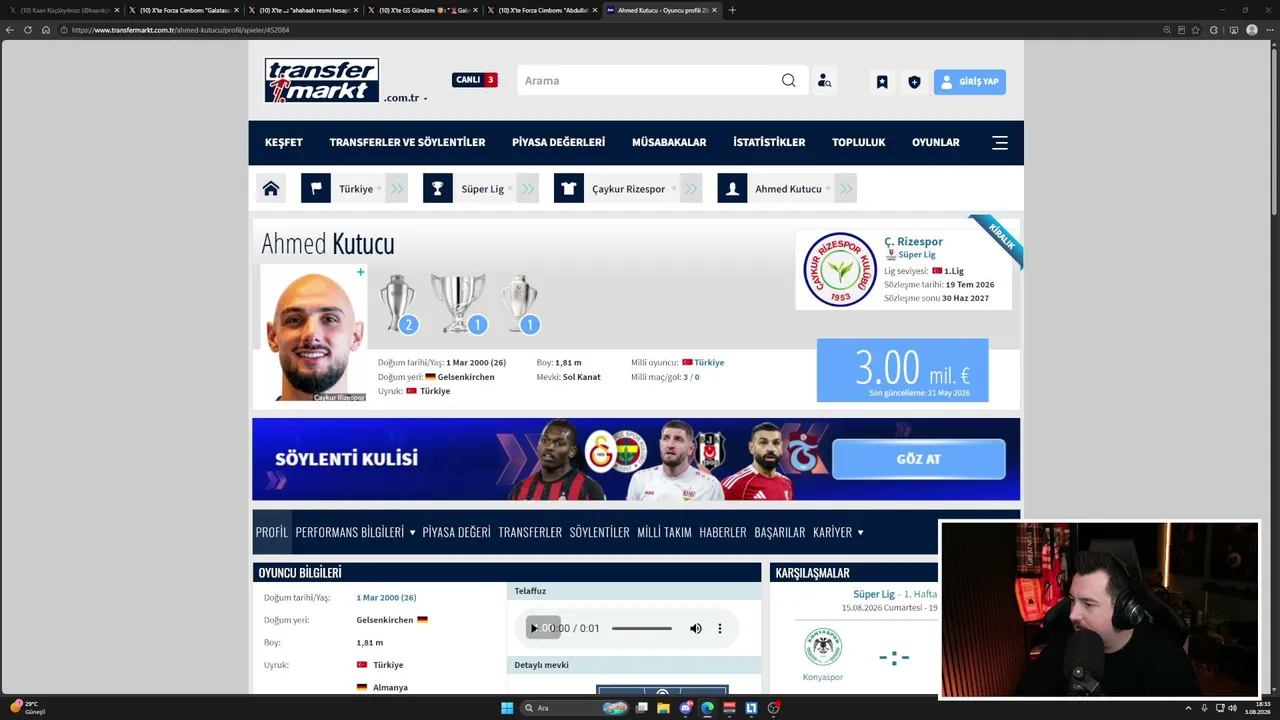
Task: Mute the pronunciation audio
Action: [x=696, y=628]
